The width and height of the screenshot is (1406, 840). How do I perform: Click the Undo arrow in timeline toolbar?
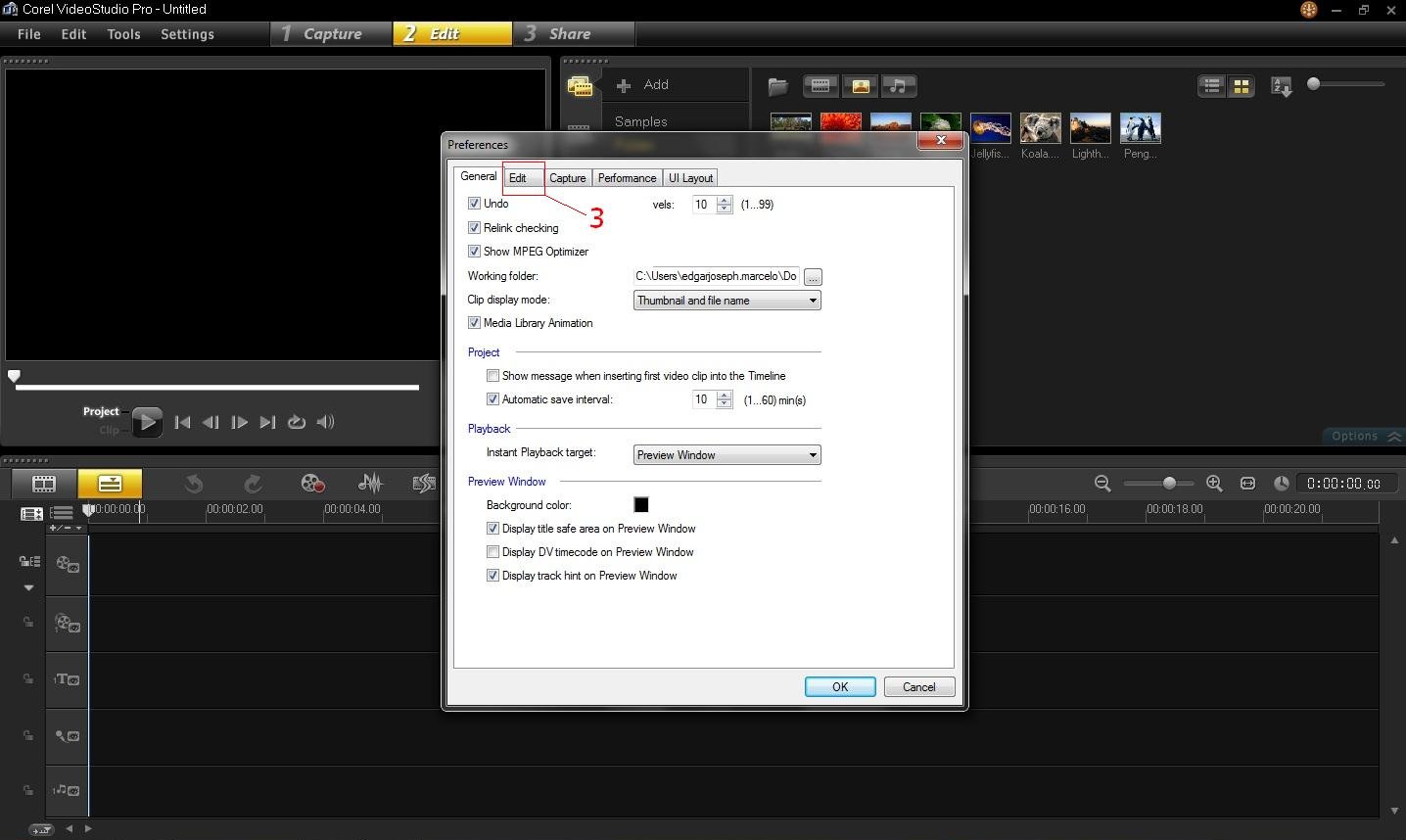click(194, 483)
